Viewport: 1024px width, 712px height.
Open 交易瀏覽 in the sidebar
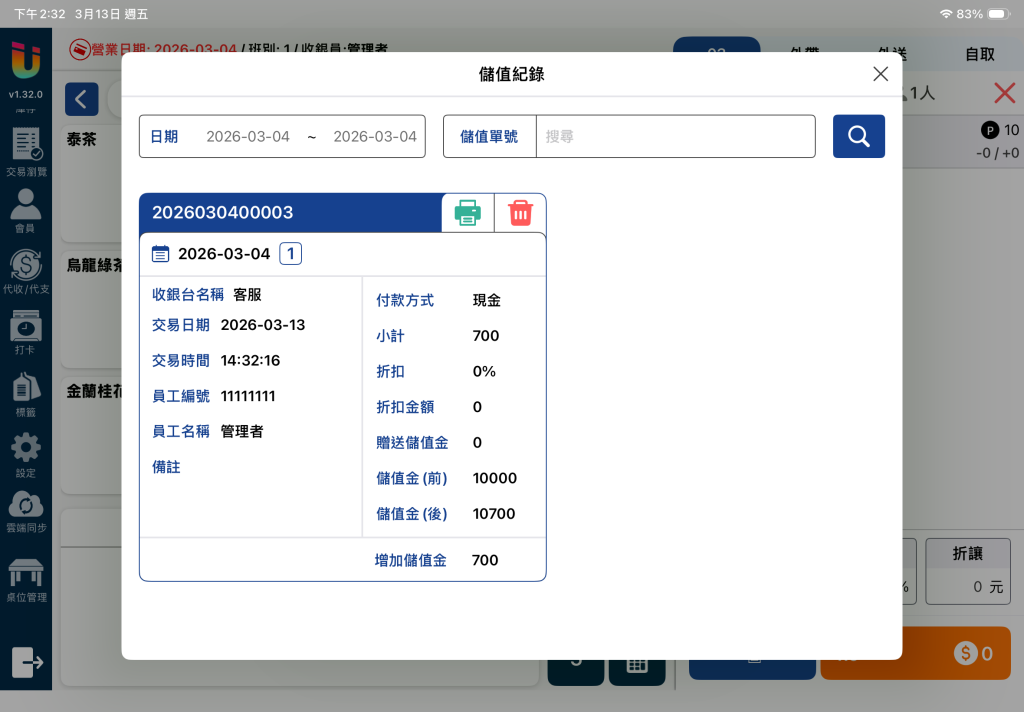point(26,152)
